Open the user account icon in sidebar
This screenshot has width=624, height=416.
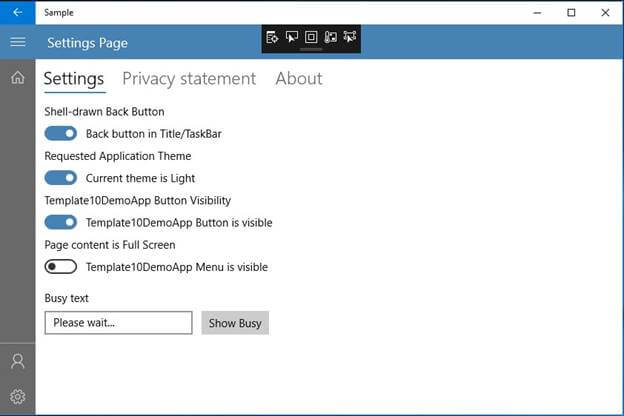(18, 361)
